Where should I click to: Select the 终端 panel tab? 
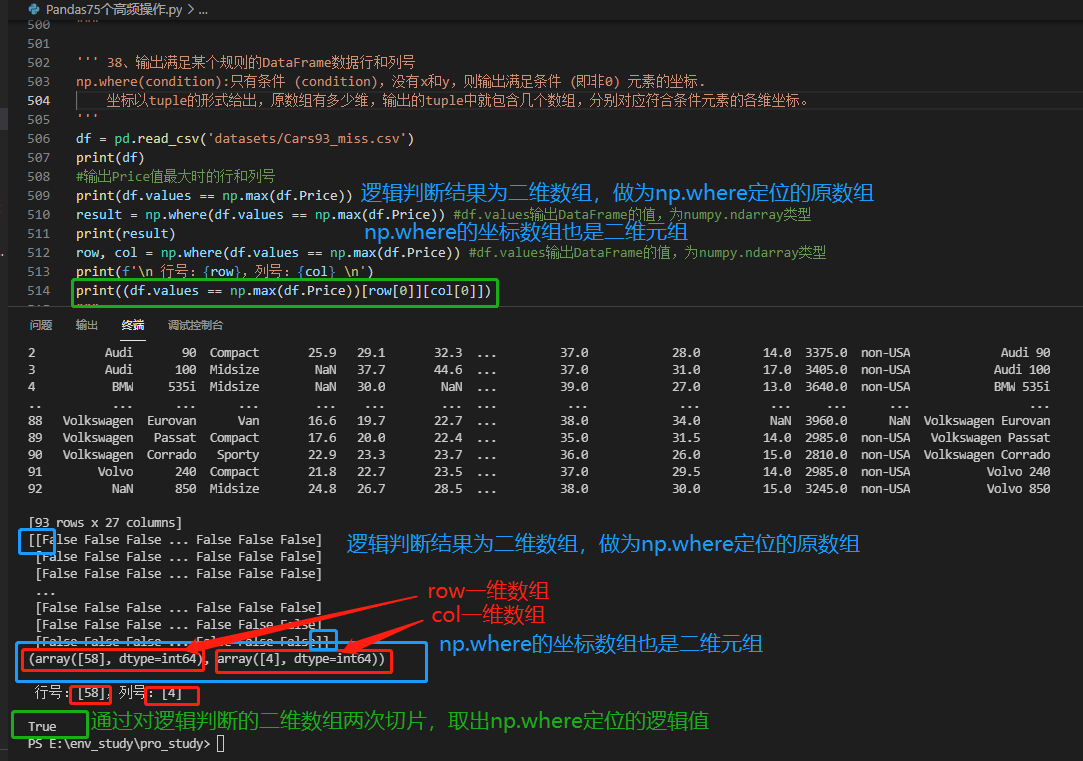(133, 325)
